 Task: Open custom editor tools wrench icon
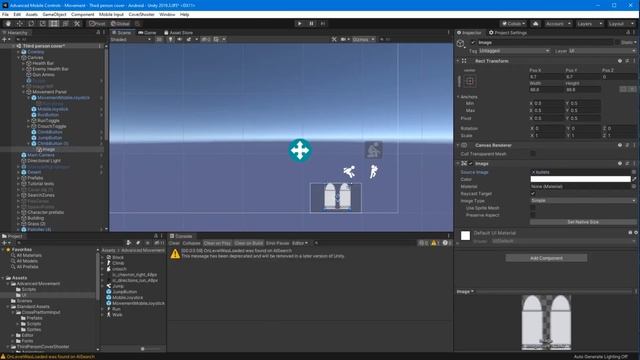pos(77,24)
